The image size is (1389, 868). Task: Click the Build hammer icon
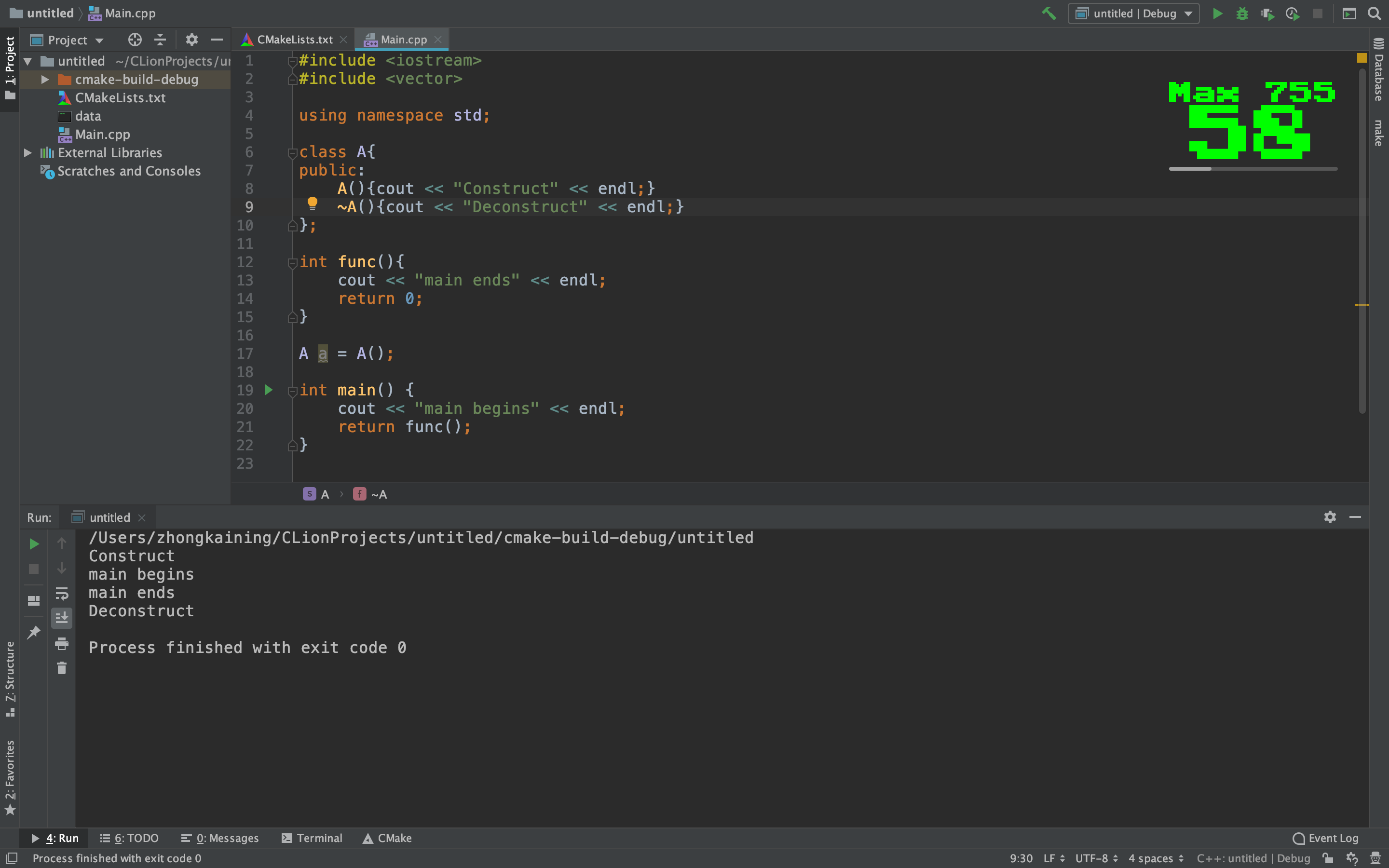(1049, 13)
